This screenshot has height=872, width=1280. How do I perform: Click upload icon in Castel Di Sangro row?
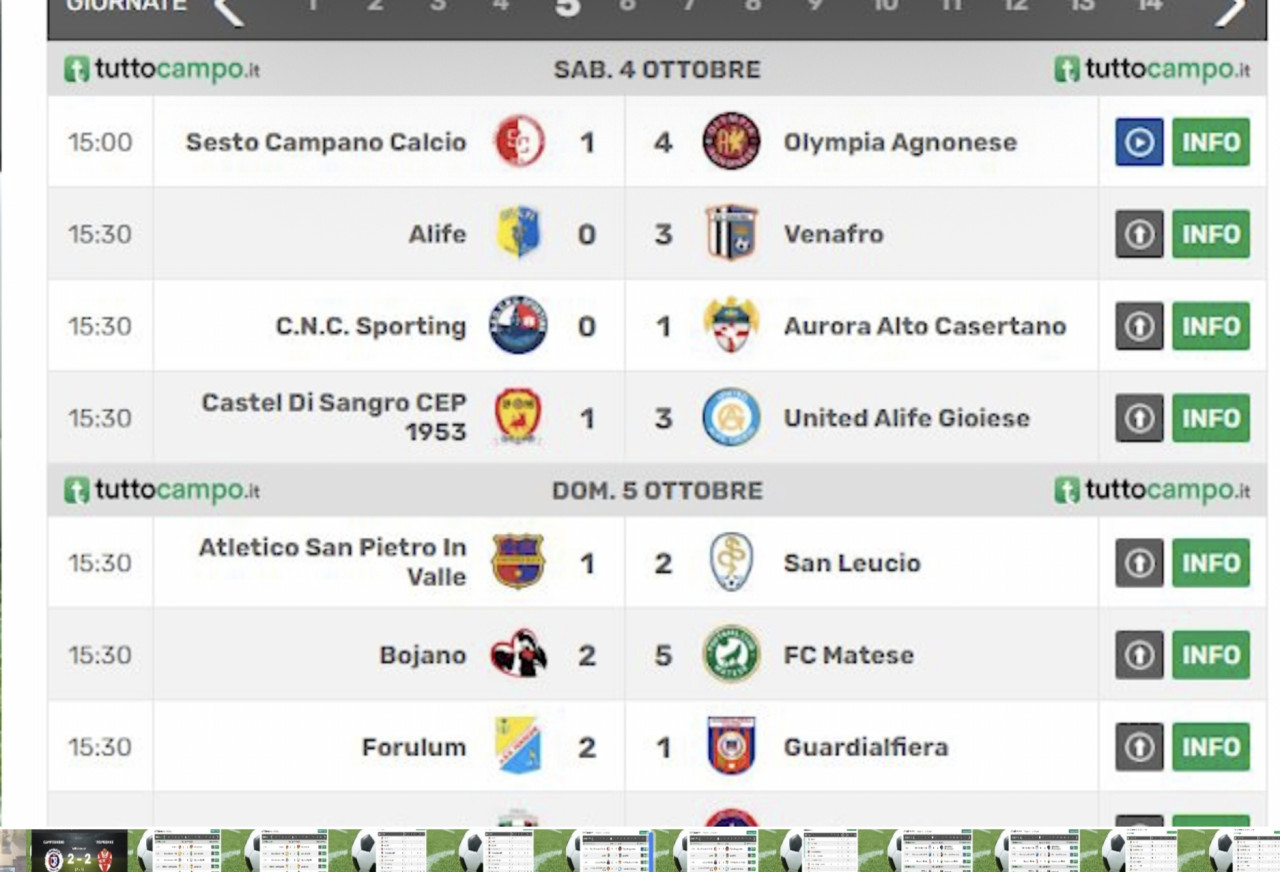coord(1139,418)
